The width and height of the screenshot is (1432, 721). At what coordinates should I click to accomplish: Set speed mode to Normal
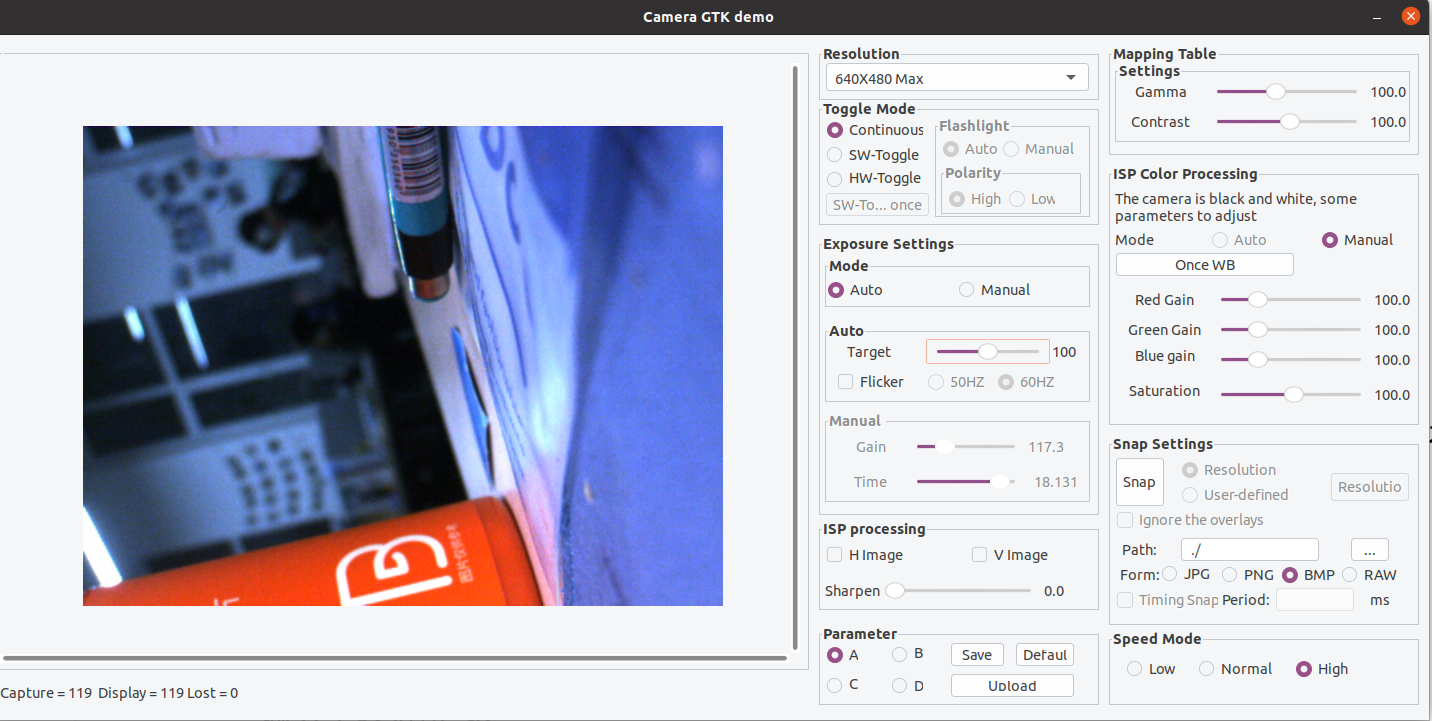coord(1207,669)
